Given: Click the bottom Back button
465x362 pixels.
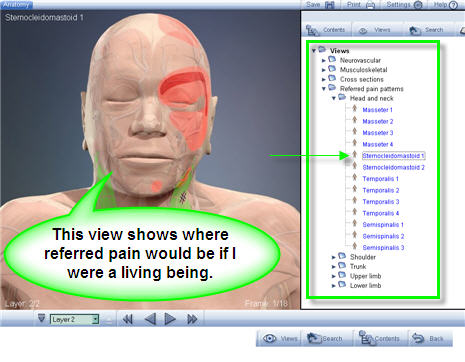Looking at the screenshot, I should pos(431,339).
